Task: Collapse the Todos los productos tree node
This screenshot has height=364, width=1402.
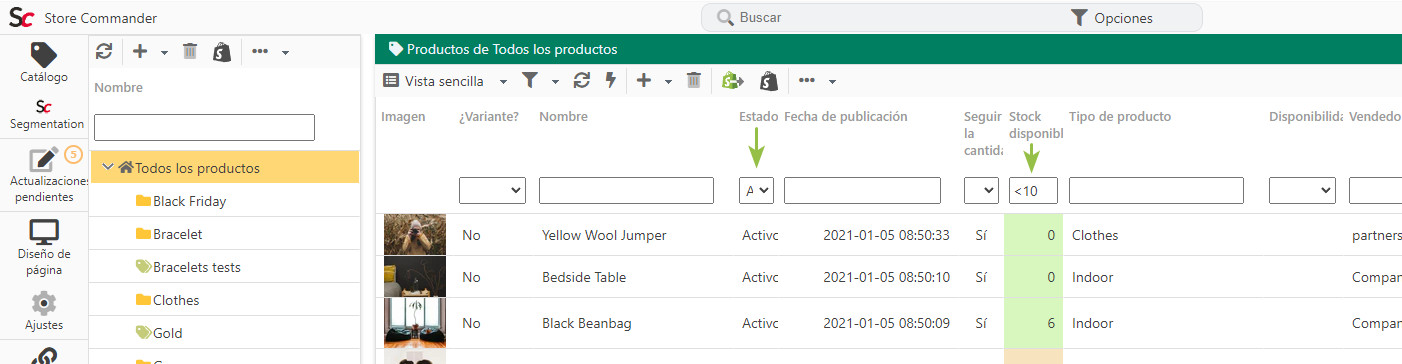Action: point(107,168)
